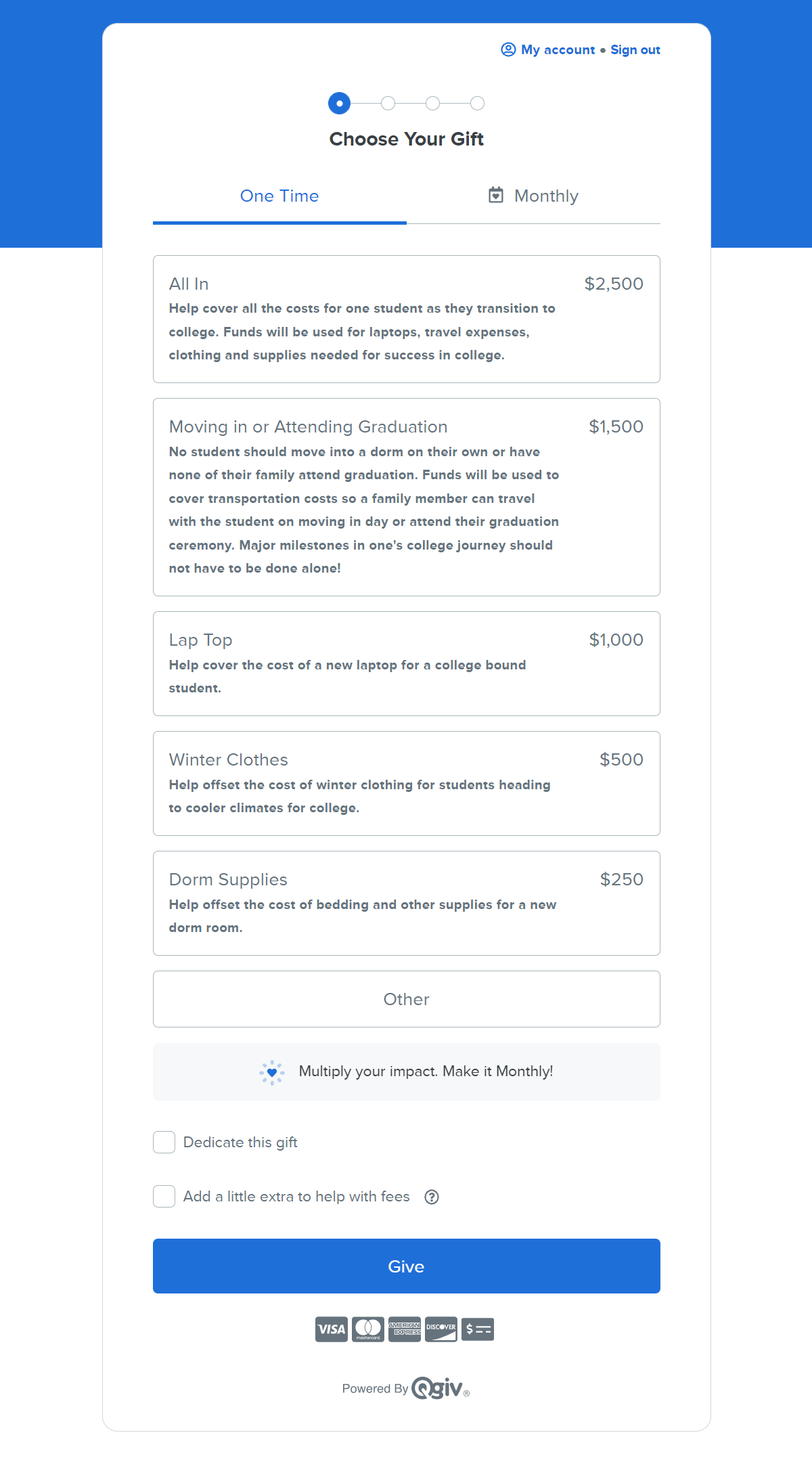
Task: Click the Visa card icon
Action: pos(332,1329)
